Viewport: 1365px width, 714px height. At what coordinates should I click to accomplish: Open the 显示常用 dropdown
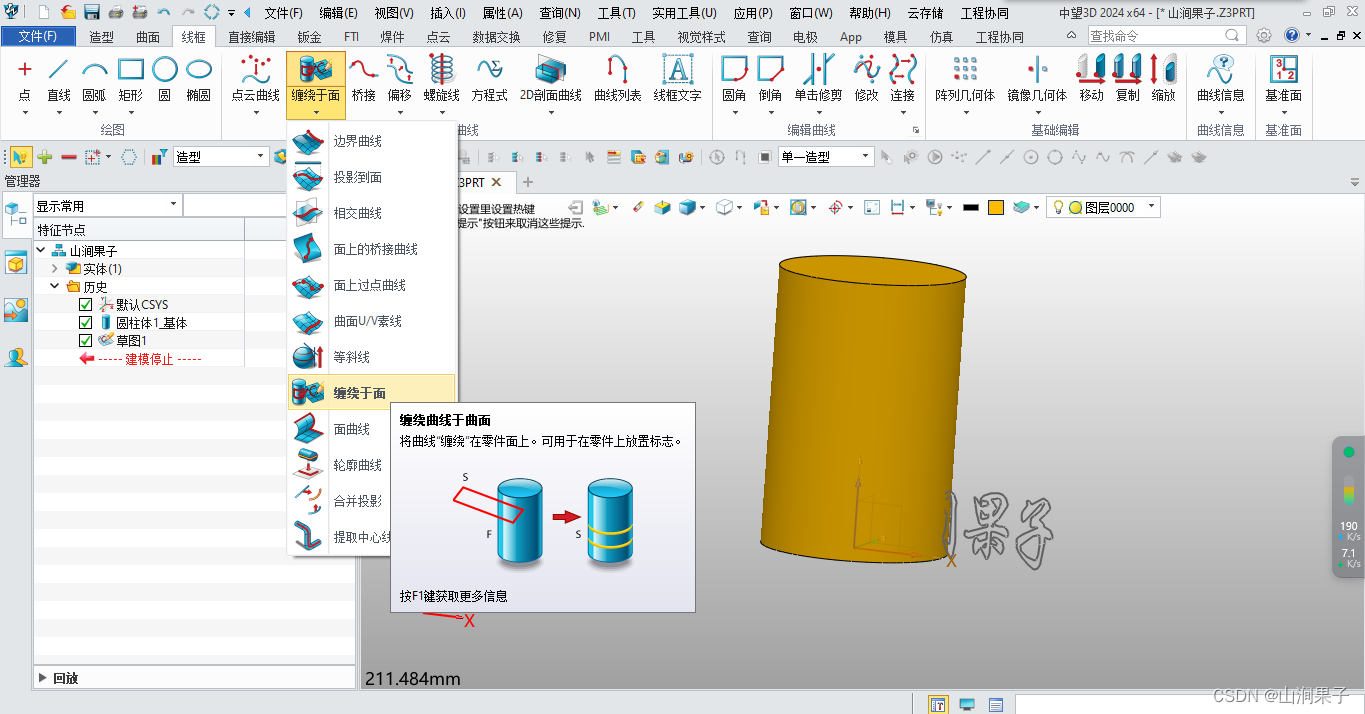[173, 205]
